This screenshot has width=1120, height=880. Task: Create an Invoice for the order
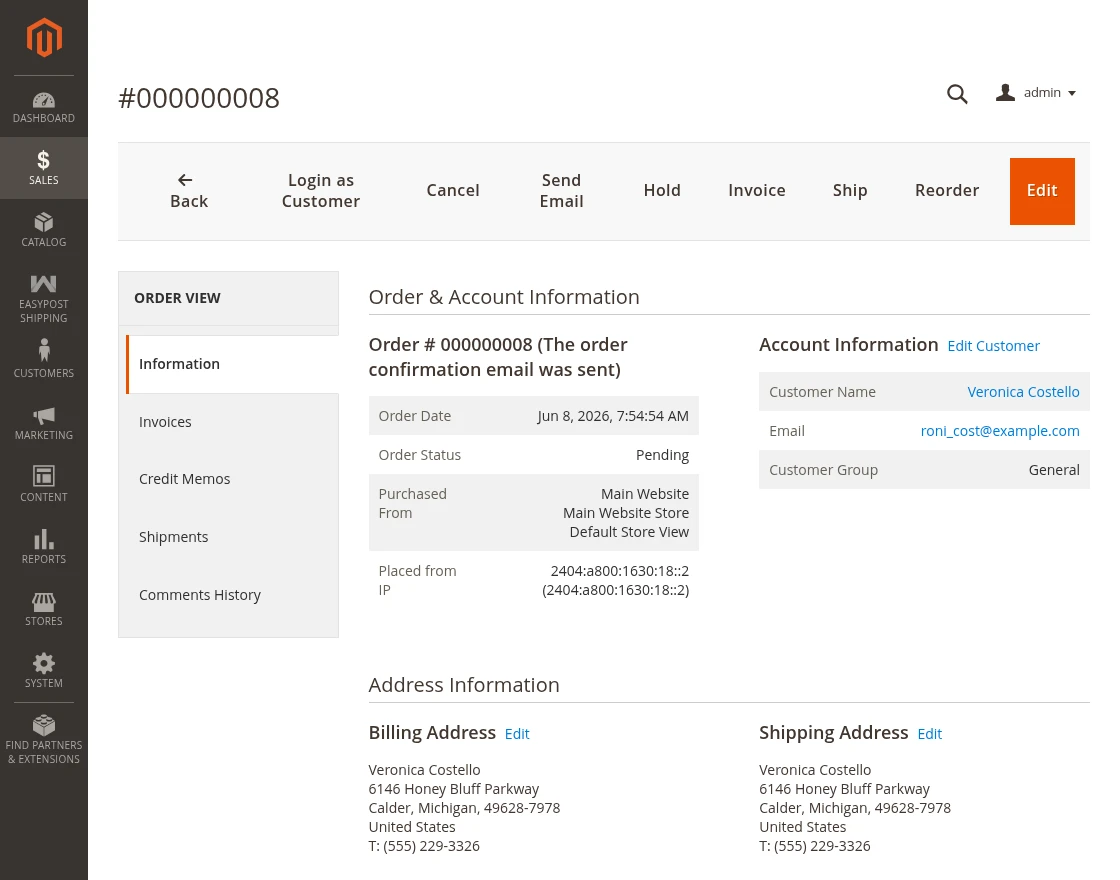pos(756,191)
